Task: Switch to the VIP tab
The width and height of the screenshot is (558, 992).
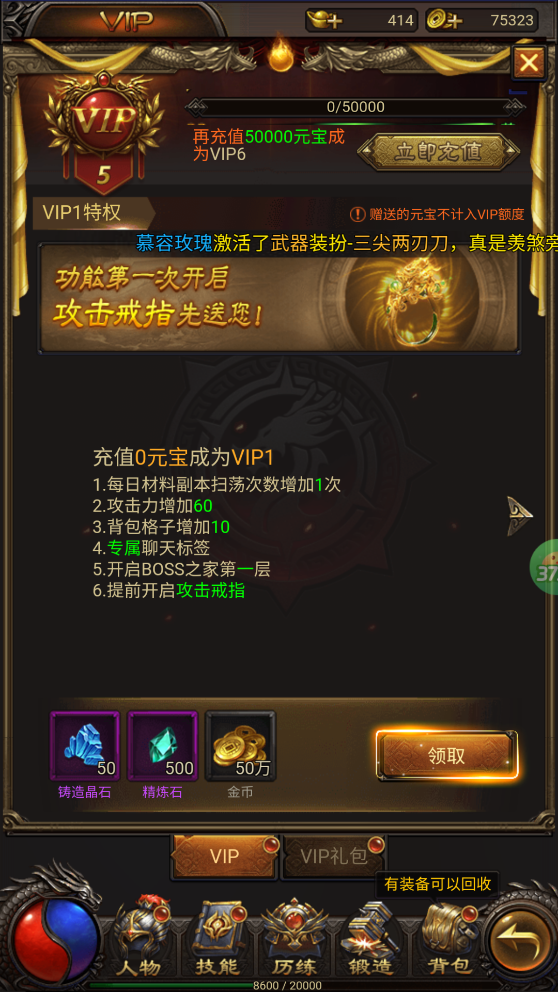Action: point(225,857)
